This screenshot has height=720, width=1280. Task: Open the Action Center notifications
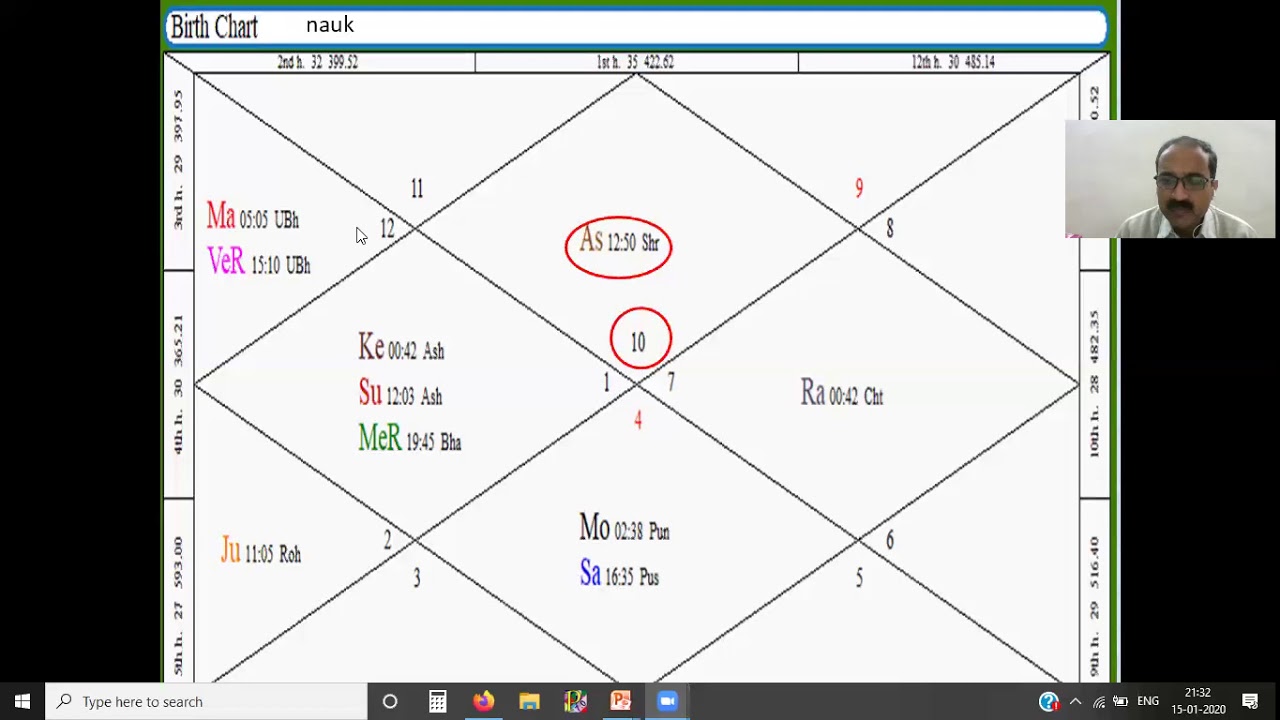click(x=1250, y=701)
